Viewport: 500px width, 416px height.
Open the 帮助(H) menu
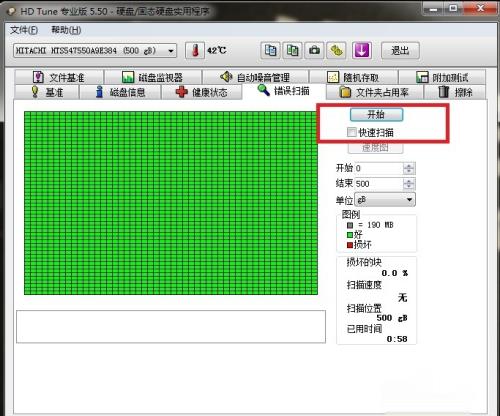(x=66, y=30)
